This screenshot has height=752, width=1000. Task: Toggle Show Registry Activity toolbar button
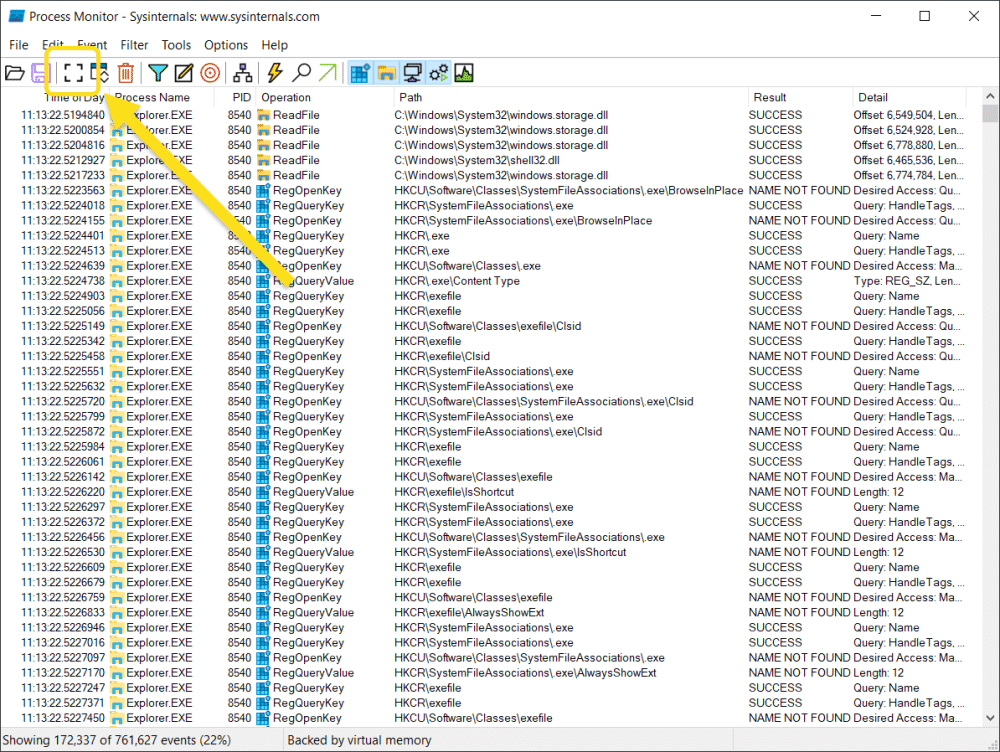(360, 73)
